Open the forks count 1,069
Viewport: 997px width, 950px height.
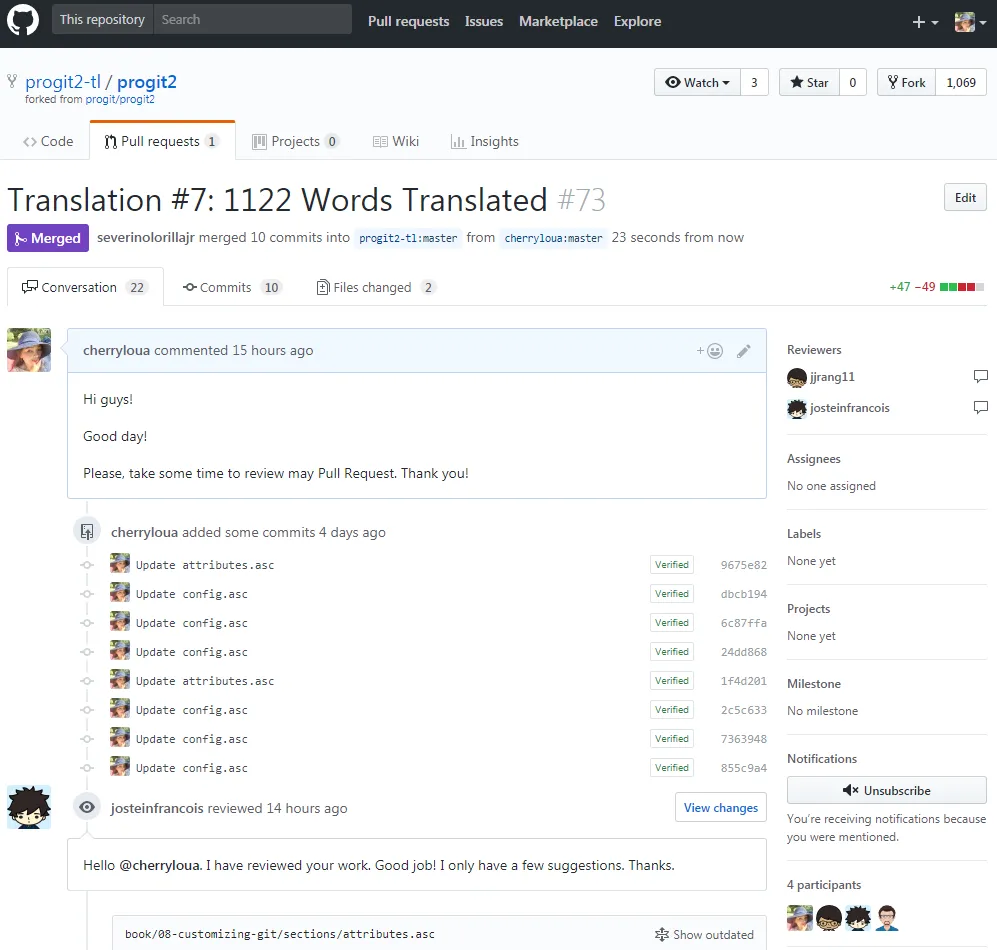[961, 83]
